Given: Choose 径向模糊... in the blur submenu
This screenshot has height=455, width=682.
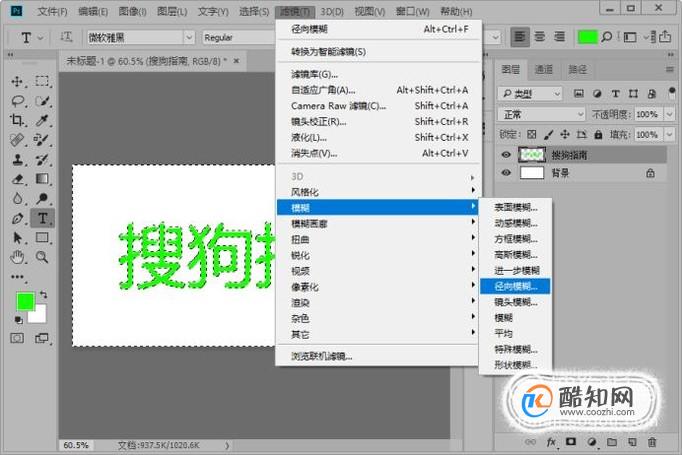Looking at the screenshot, I should pos(515,286).
